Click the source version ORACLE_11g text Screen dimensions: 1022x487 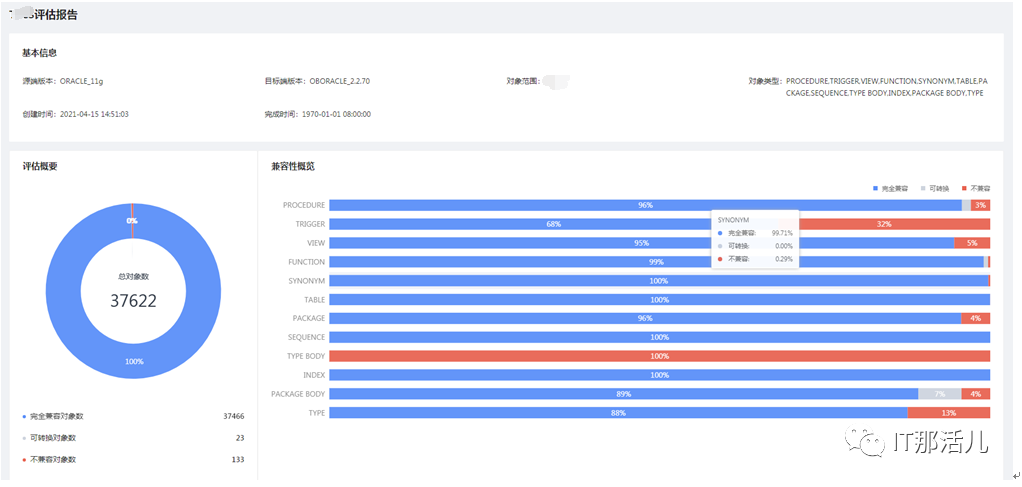point(81,81)
